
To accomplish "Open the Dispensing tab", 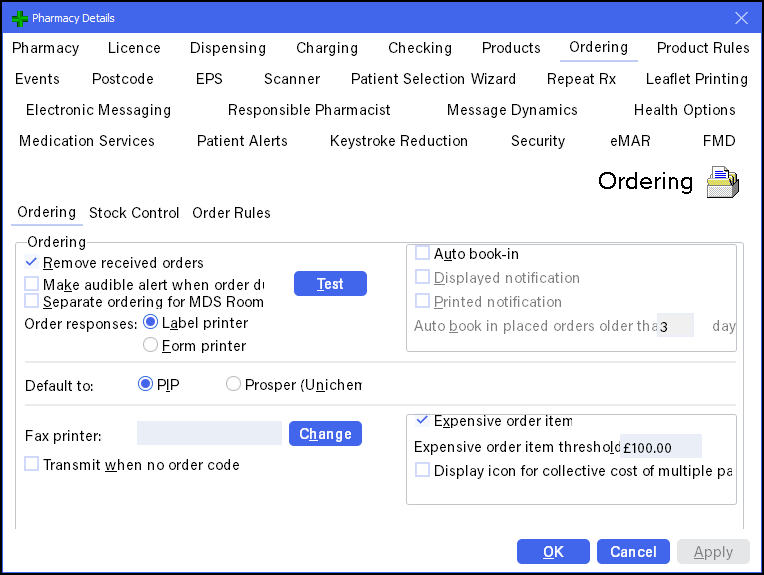I will tap(228, 48).
